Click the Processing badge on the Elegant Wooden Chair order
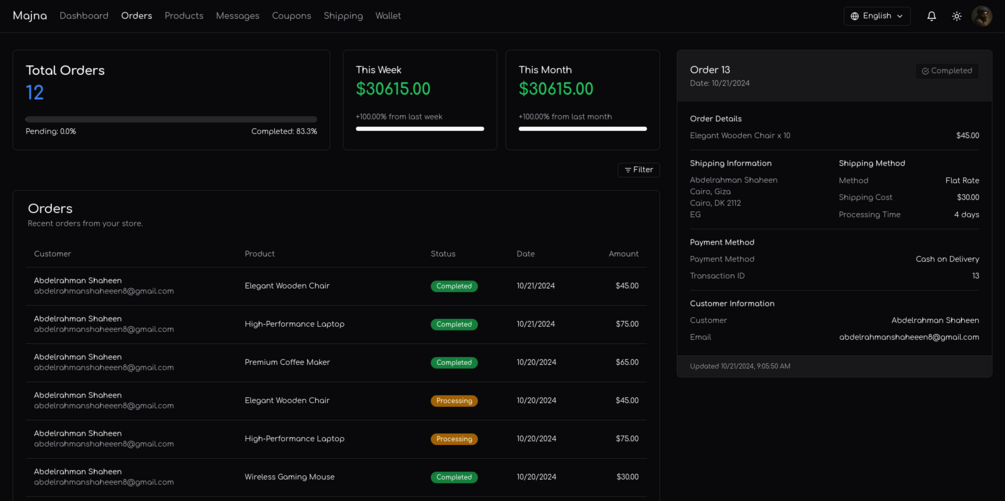Image resolution: width=1005 pixels, height=501 pixels. pyautogui.click(x=454, y=401)
